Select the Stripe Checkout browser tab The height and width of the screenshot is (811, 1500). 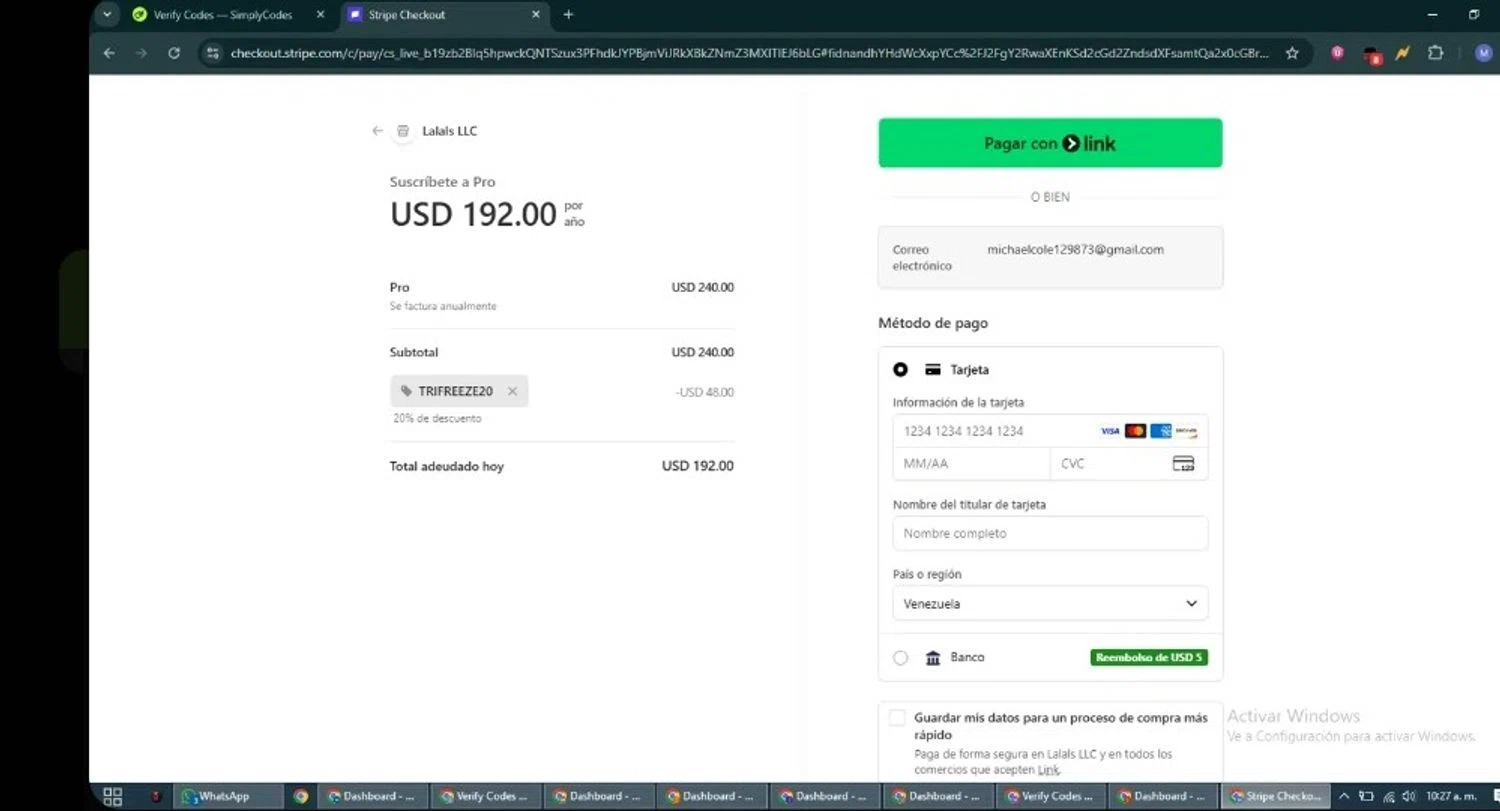[445, 15]
